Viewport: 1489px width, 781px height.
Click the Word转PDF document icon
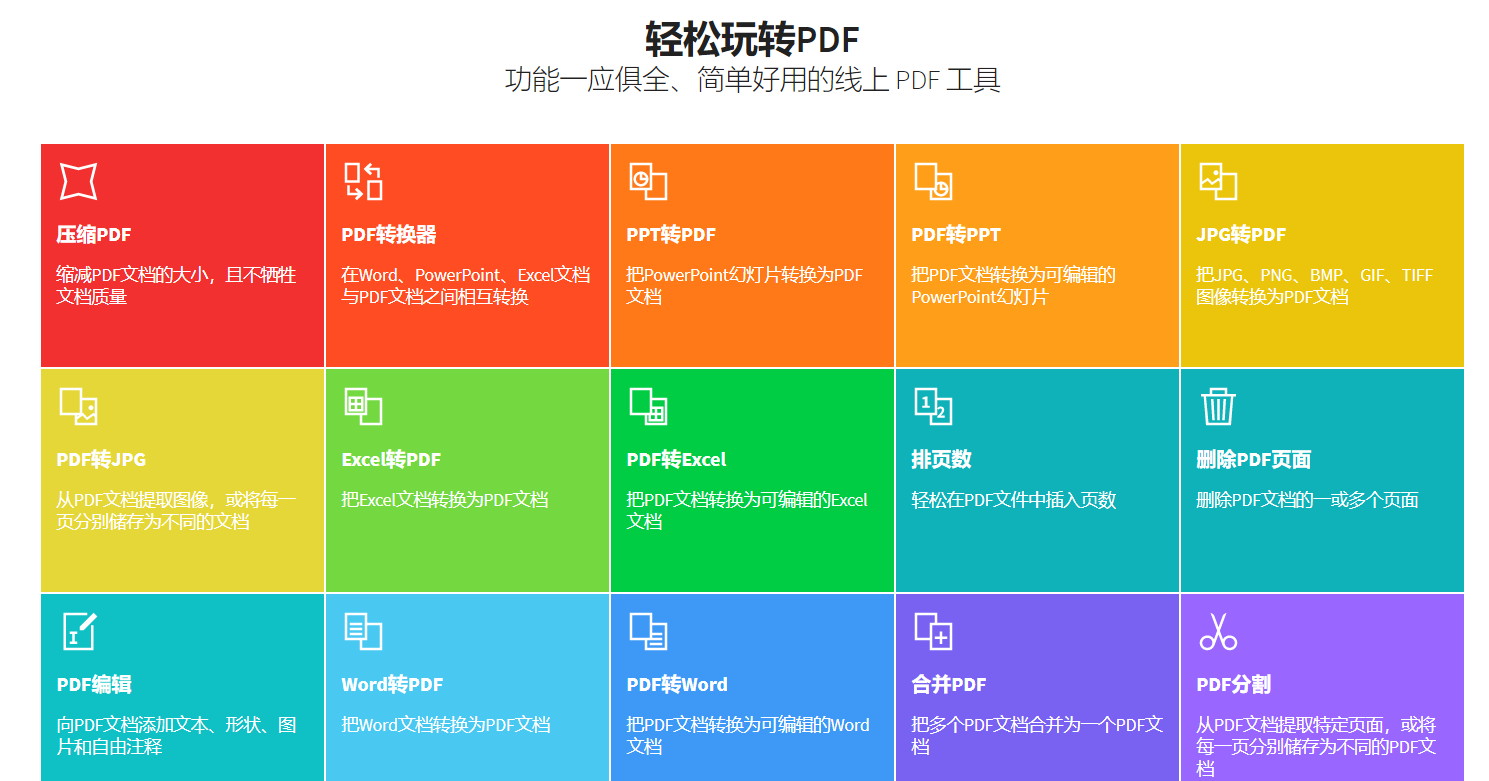click(363, 631)
